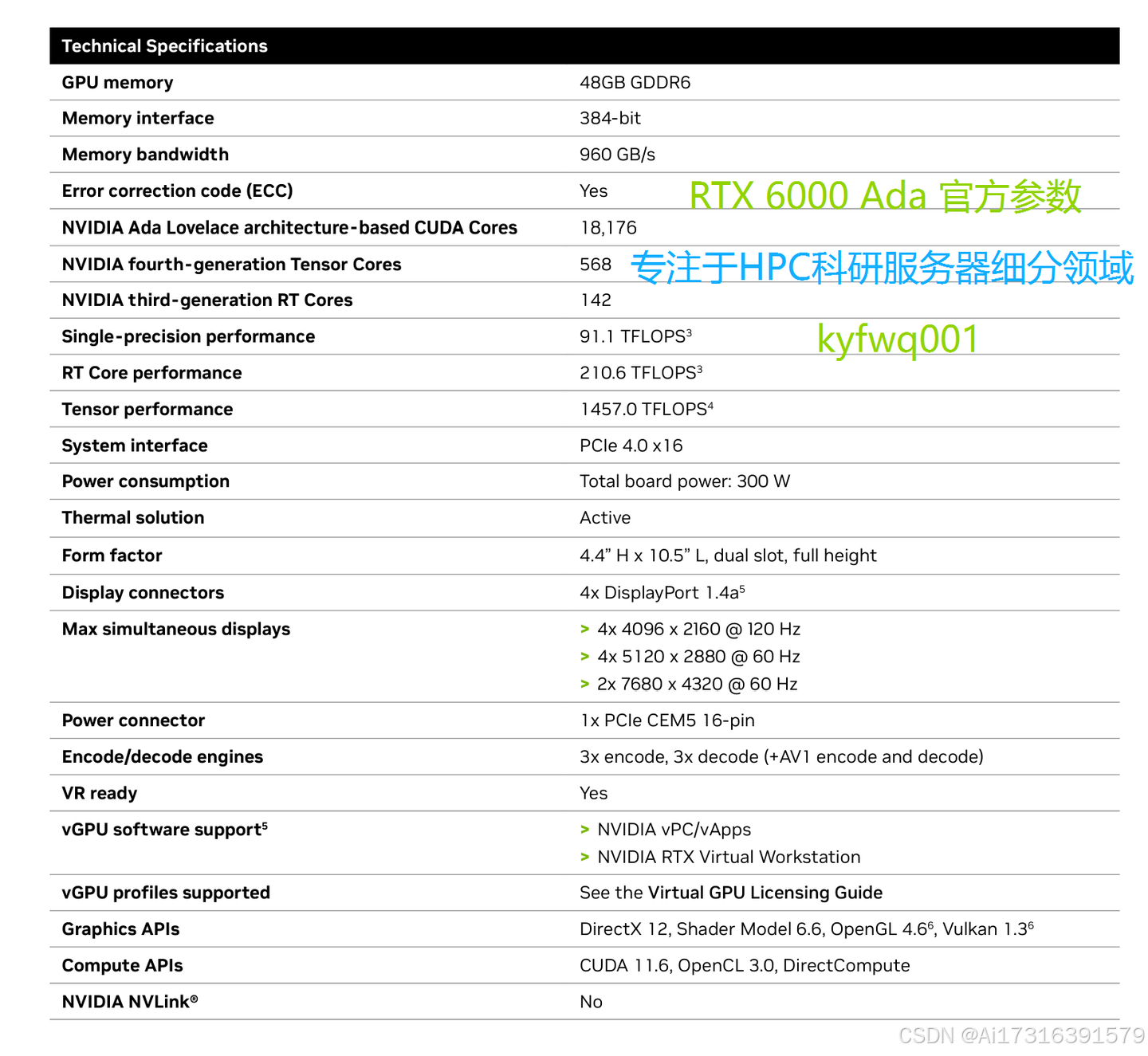
Task: Select 'Total board power: 300 W' value
Action: click(x=685, y=482)
